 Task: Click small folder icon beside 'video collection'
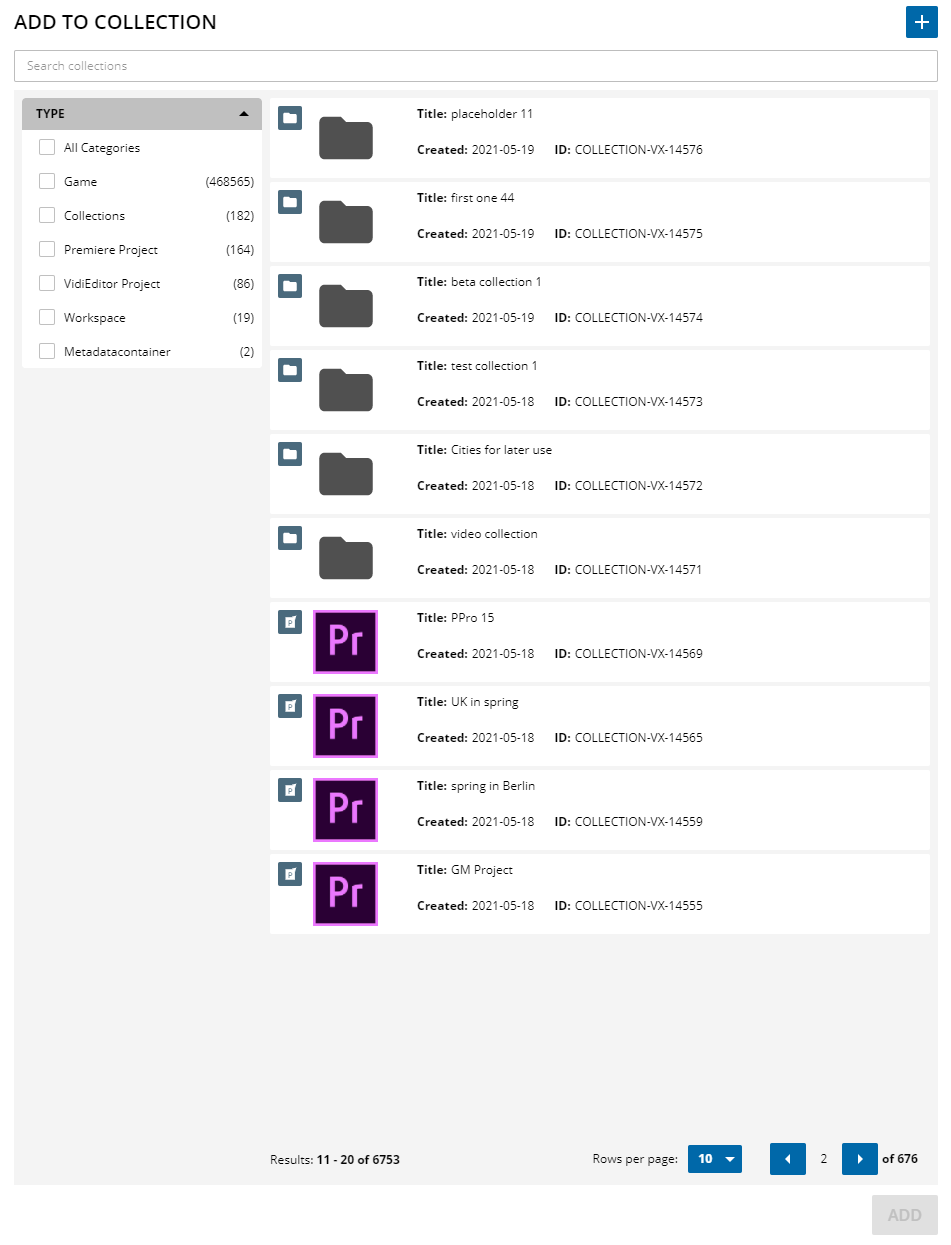click(290, 538)
